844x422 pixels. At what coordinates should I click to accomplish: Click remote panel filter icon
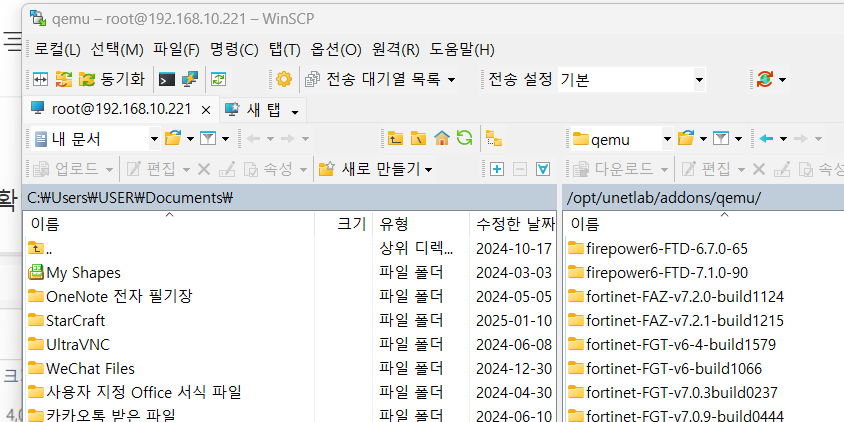721,139
